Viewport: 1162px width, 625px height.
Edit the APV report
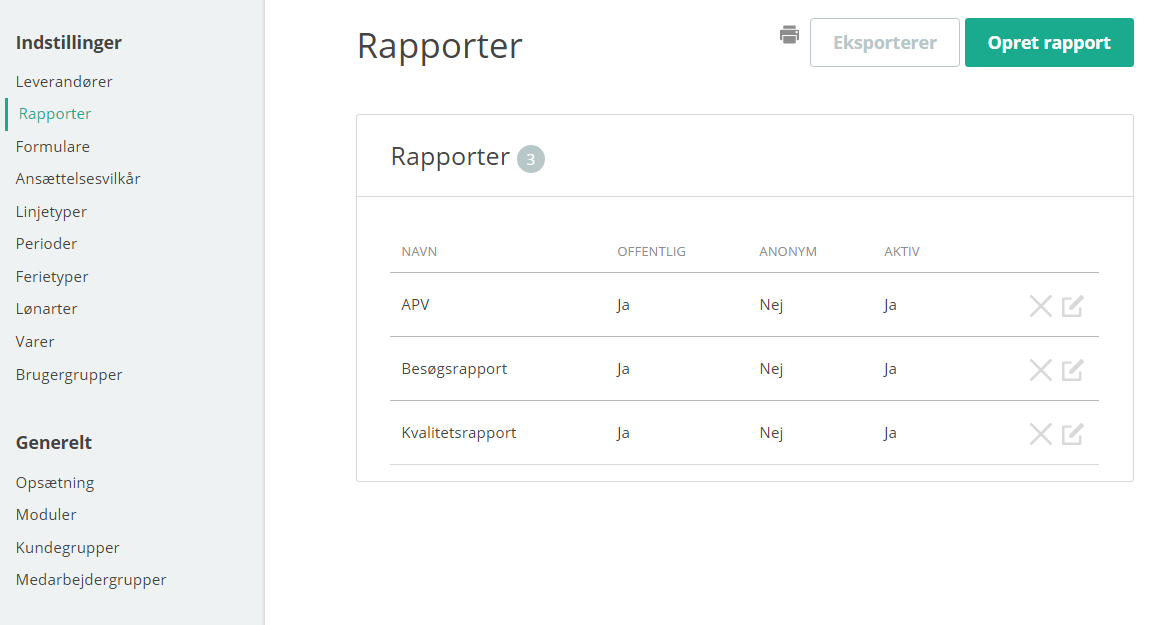tap(1072, 305)
